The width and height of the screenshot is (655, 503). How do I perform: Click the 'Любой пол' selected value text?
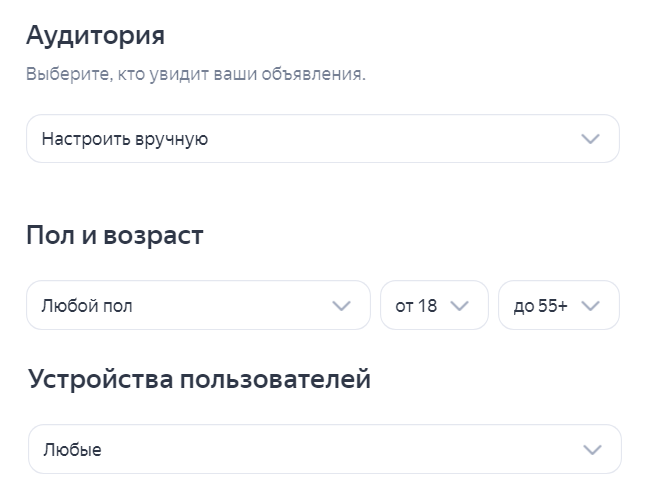pos(87,306)
